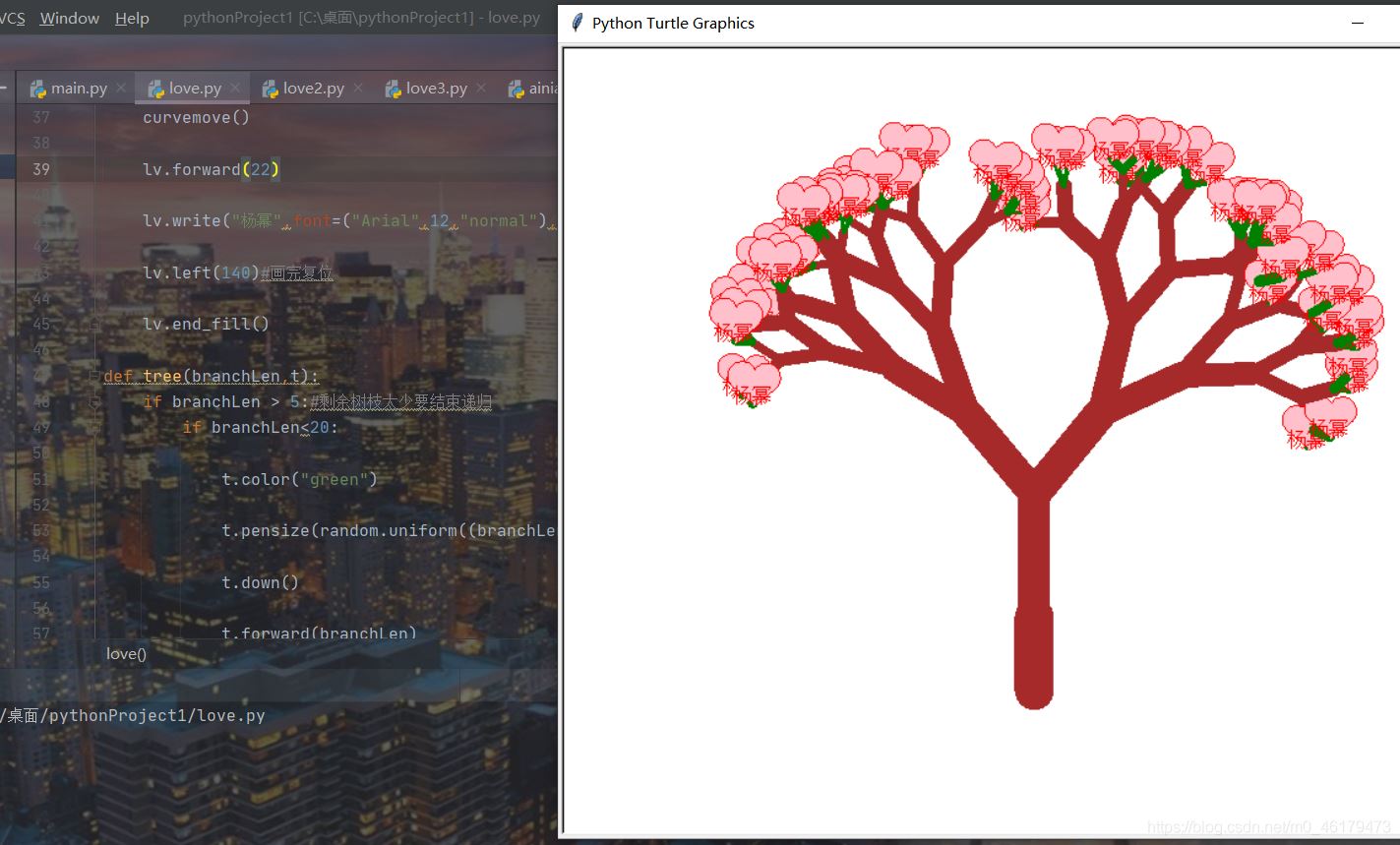Place cursor on lv.forward(22) line
The image size is (1400, 845).
click(212, 169)
